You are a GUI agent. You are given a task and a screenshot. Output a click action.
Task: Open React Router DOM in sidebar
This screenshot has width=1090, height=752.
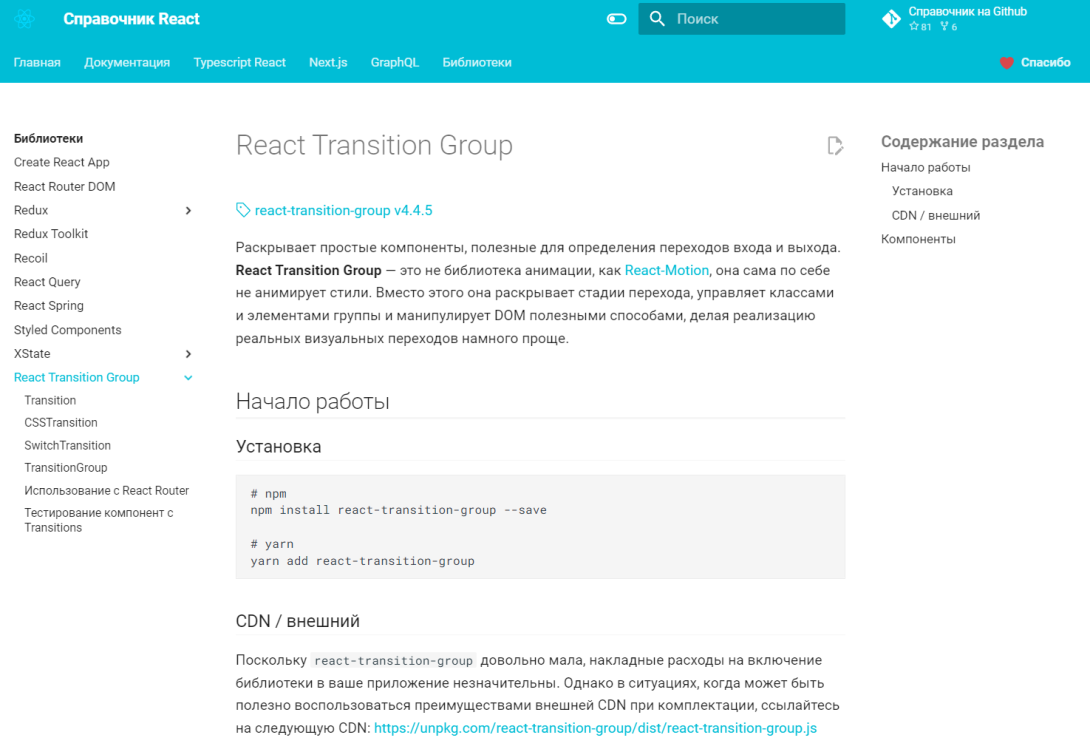point(65,186)
